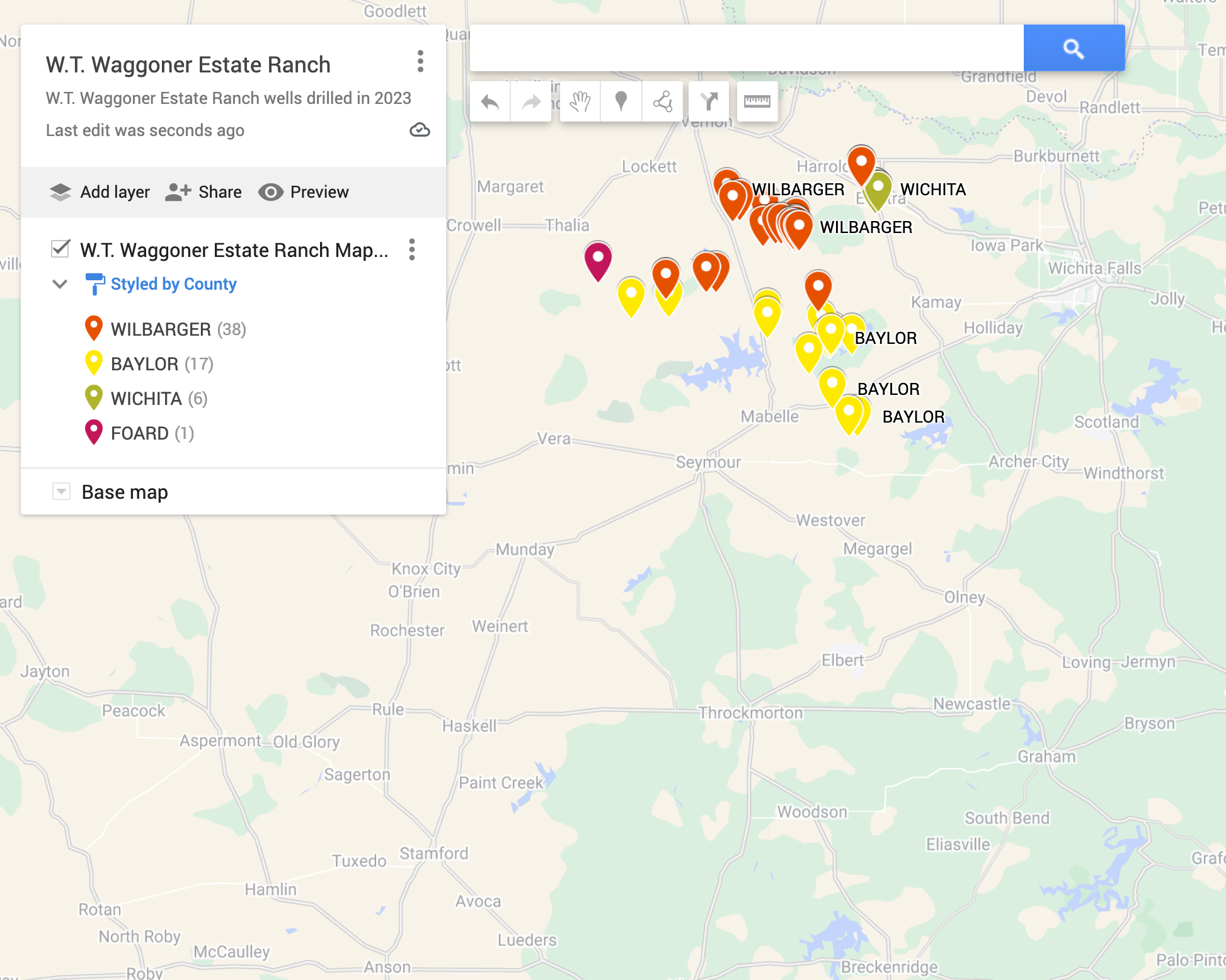Click the Share button
Image resolution: width=1226 pixels, height=980 pixels.
[203, 192]
